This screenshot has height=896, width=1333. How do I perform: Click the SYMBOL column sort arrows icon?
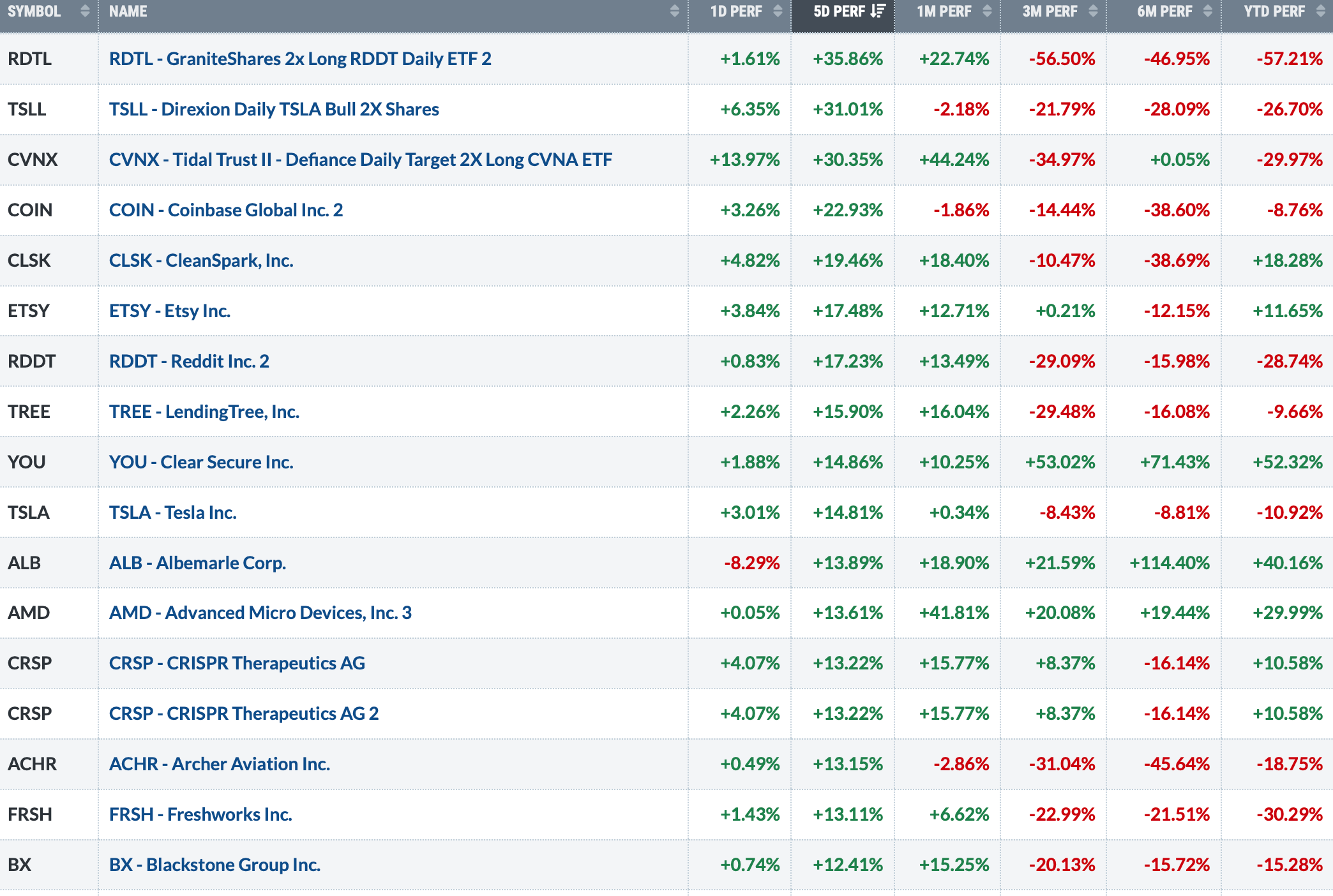85,11
